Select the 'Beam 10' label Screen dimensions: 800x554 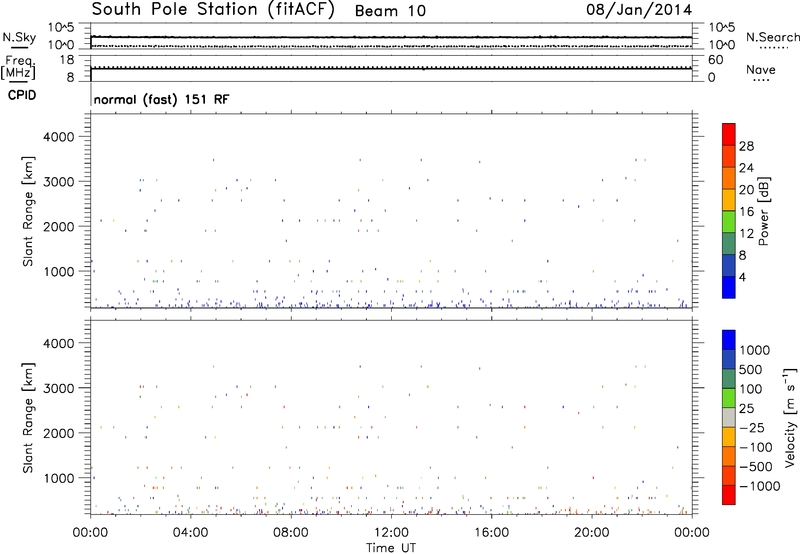coord(390,11)
